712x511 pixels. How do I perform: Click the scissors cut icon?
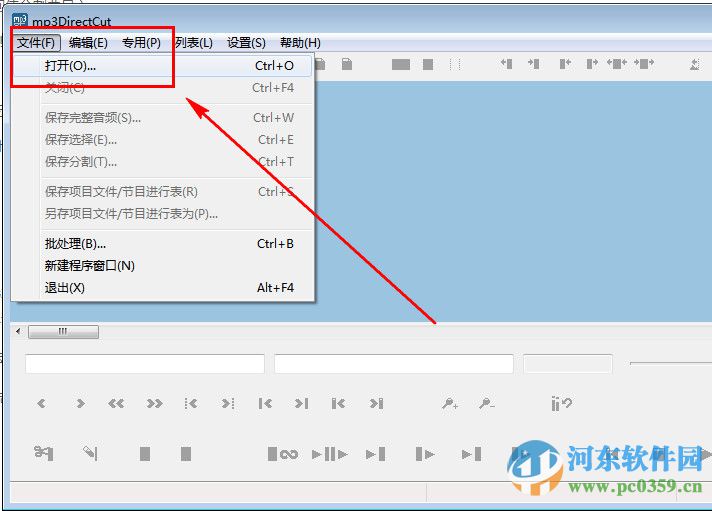tap(44, 453)
